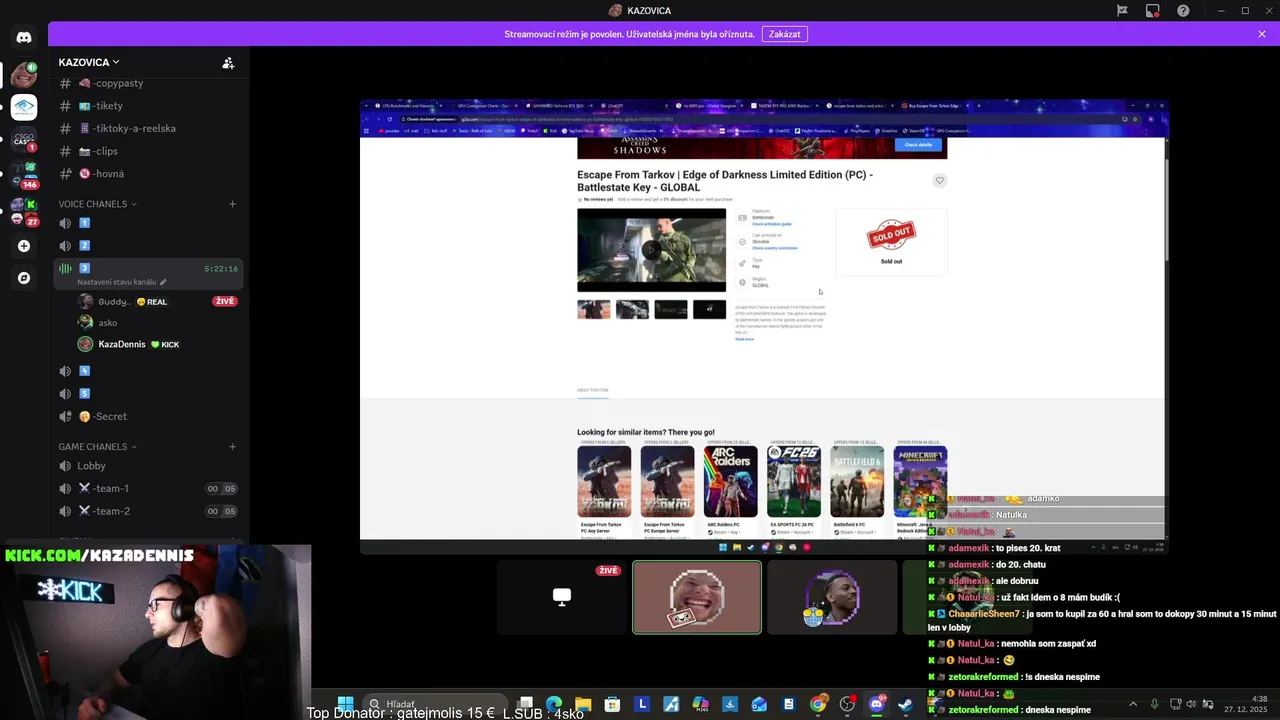Viewport: 1280px width, 720px height.
Task: Open the CSGO Cases server icon
Action: (24, 140)
